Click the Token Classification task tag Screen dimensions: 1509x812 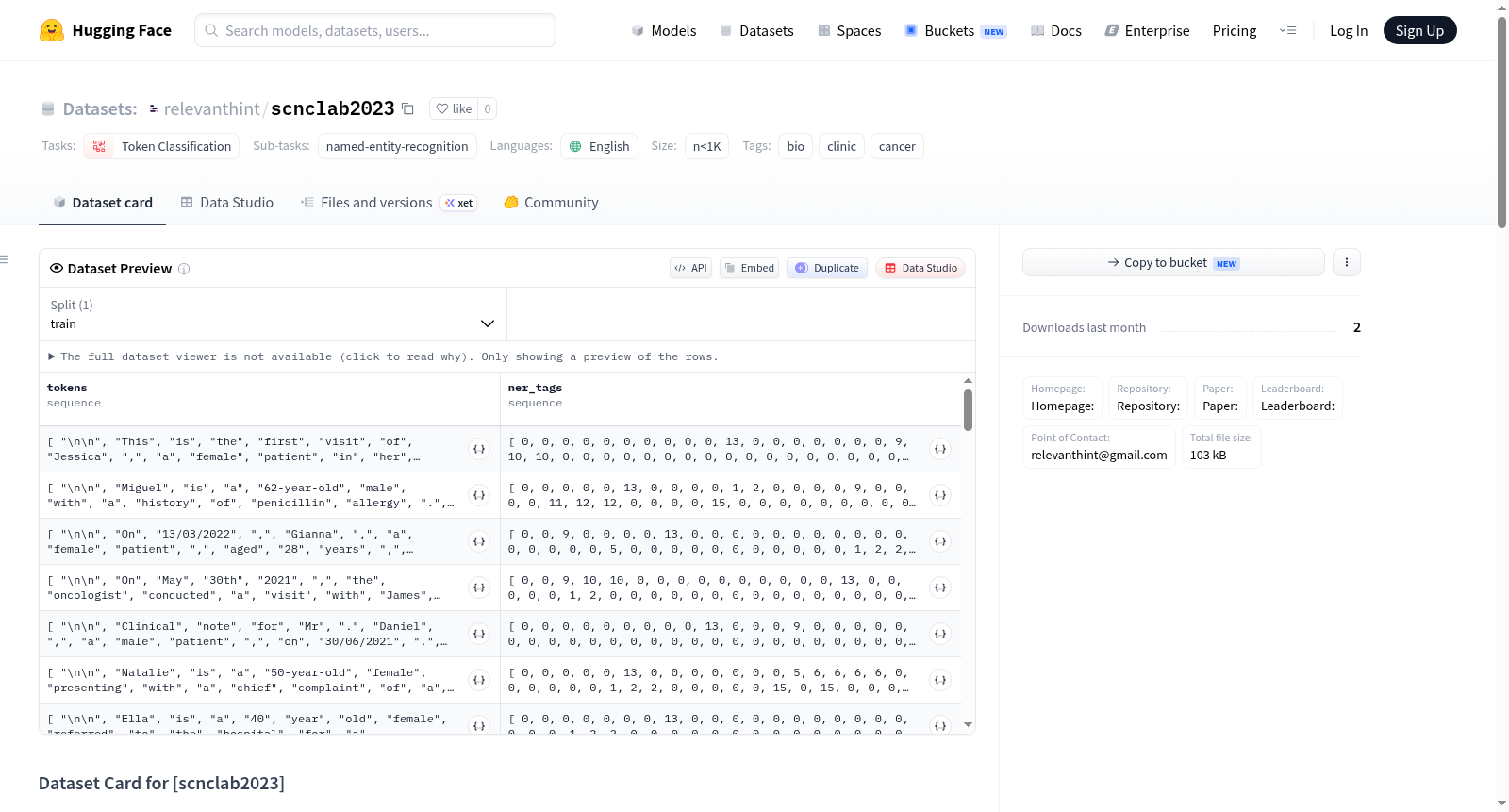pos(161,146)
